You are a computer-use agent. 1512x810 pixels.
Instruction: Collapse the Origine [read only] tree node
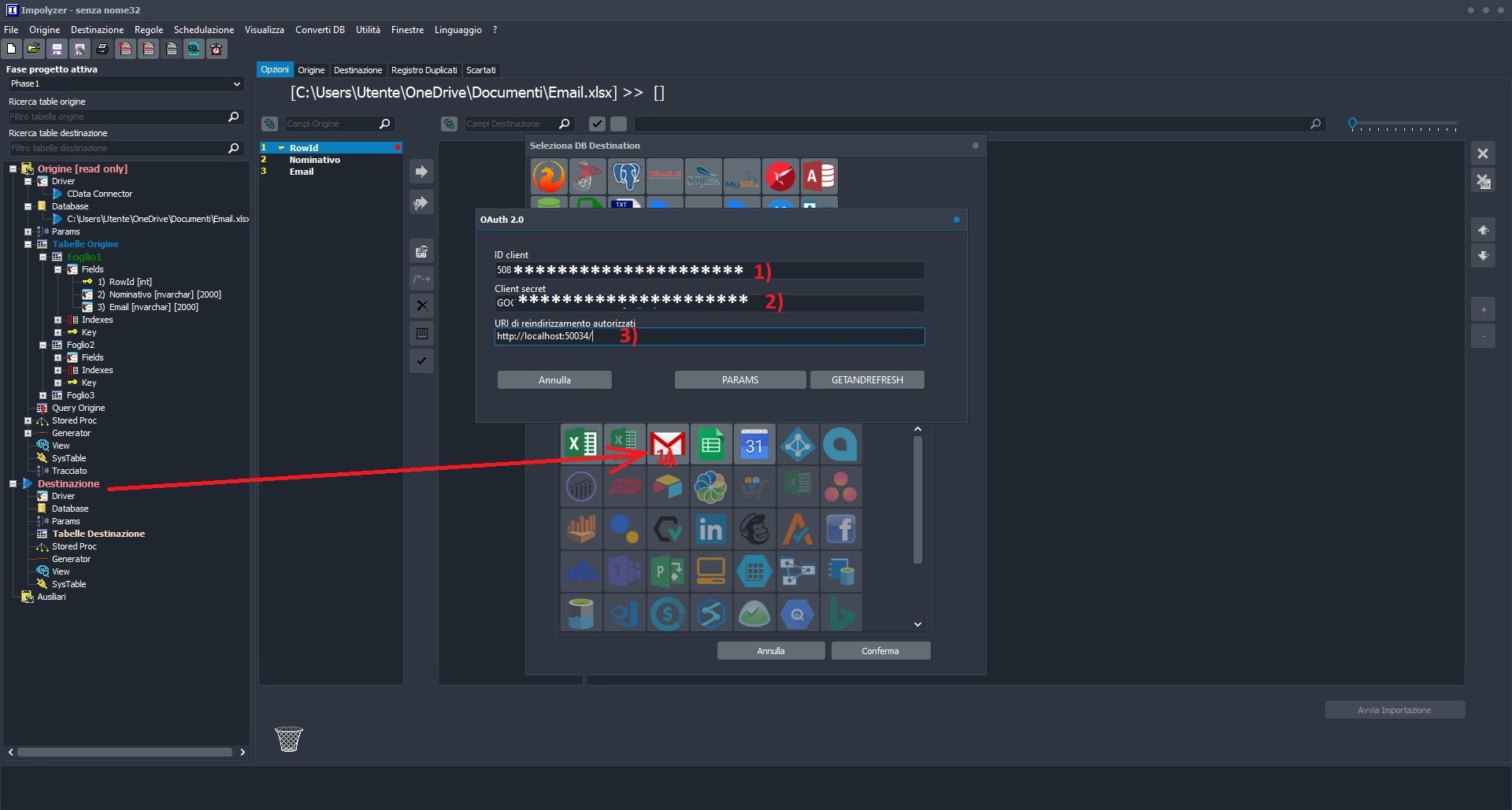click(x=13, y=168)
